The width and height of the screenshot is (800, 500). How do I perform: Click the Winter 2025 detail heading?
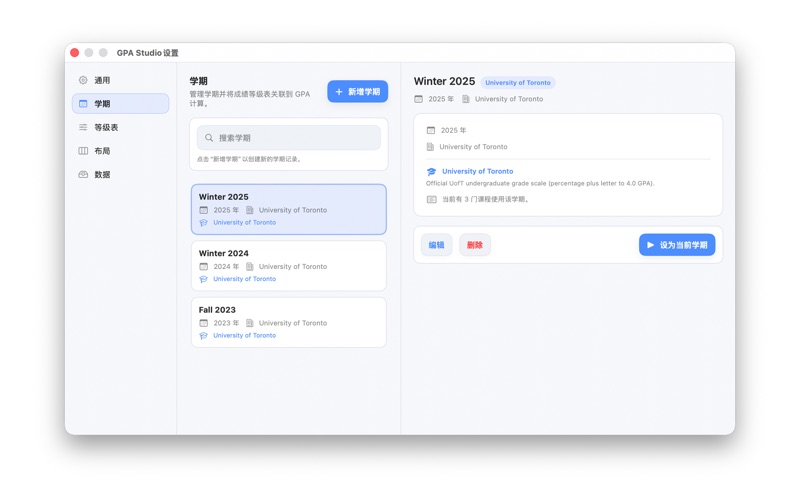pyautogui.click(x=444, y=82)
